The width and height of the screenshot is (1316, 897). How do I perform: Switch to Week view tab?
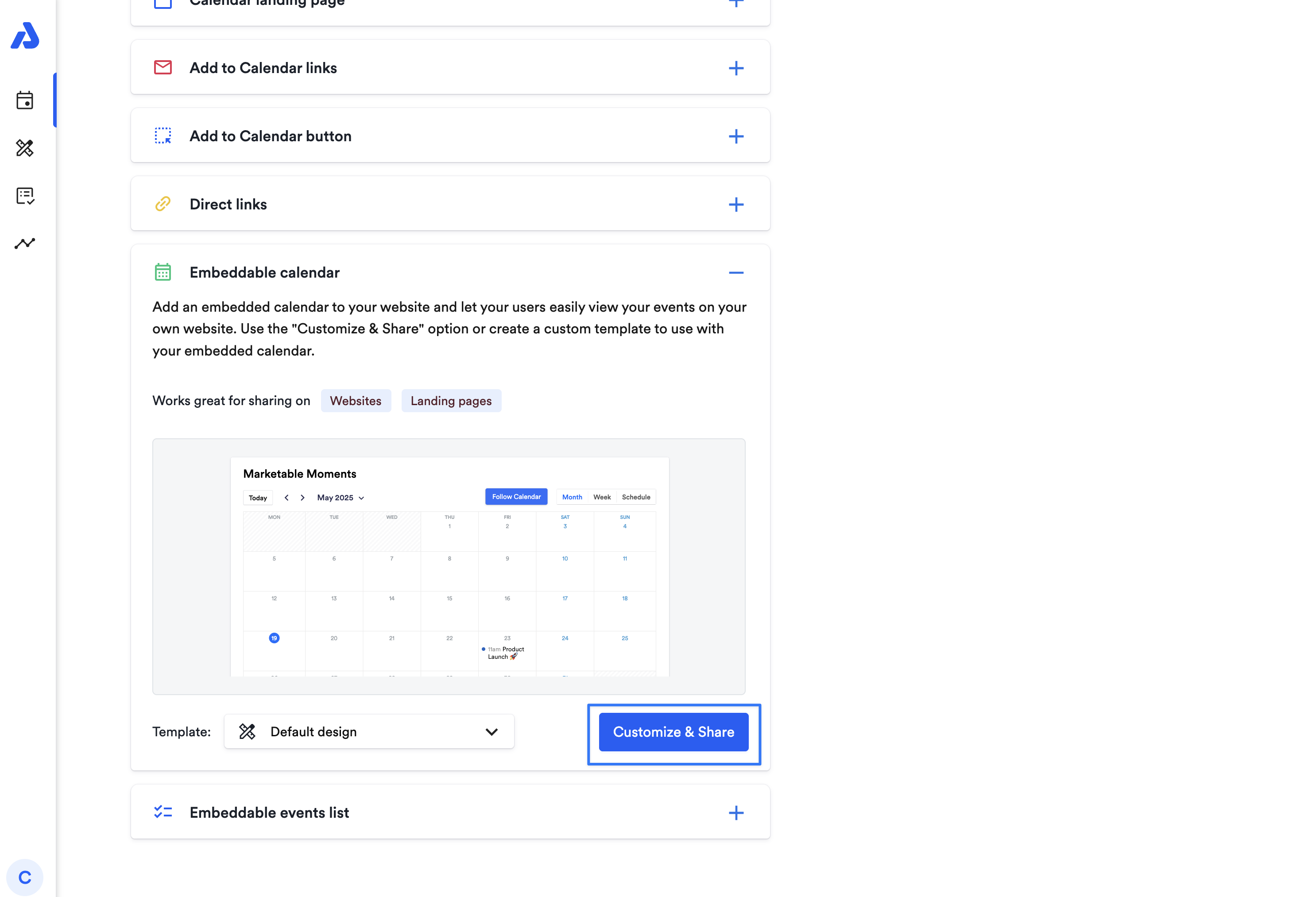(x=601, y=497)
